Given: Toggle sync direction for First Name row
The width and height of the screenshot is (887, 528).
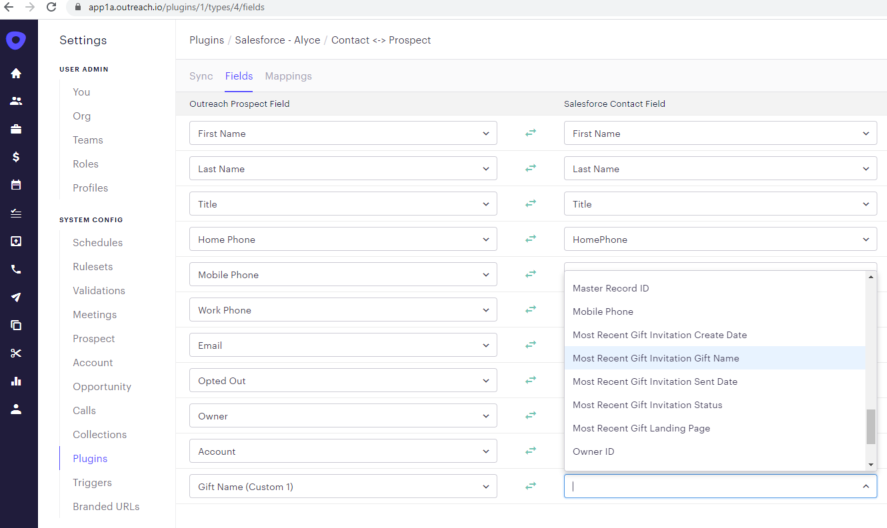Looking at the screenshot, I should click(530, 133).
